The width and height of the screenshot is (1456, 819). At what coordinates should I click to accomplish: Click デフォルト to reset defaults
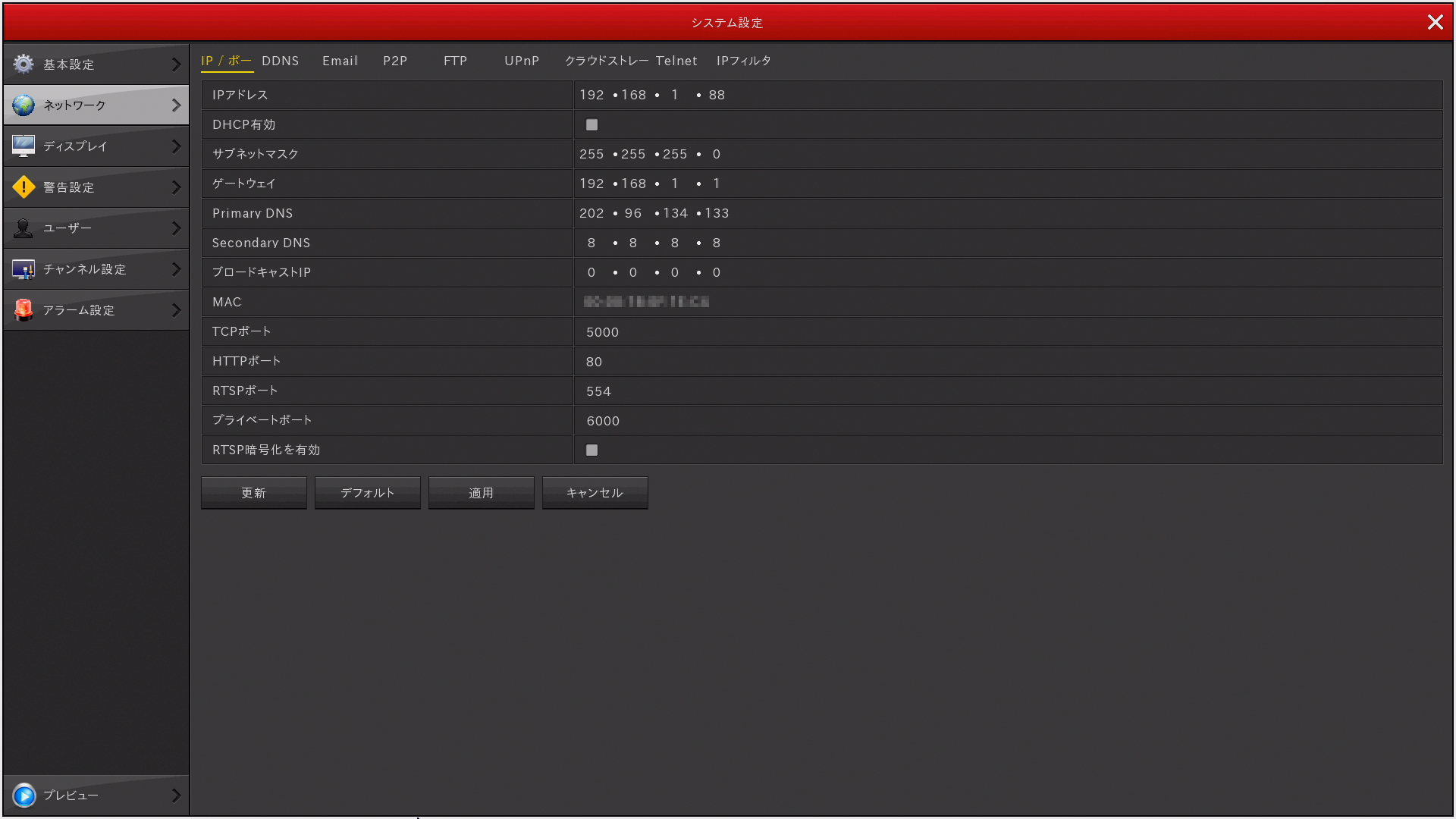[368, 492]
